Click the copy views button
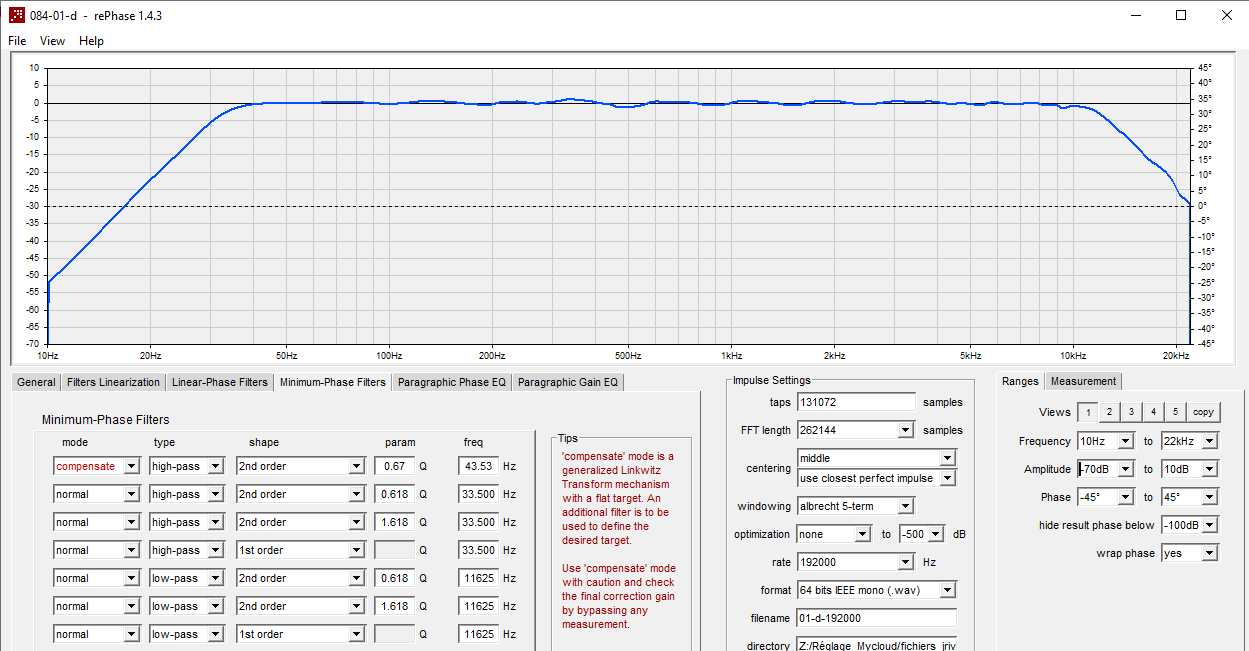1249x651 pixels. [1203, 412]
